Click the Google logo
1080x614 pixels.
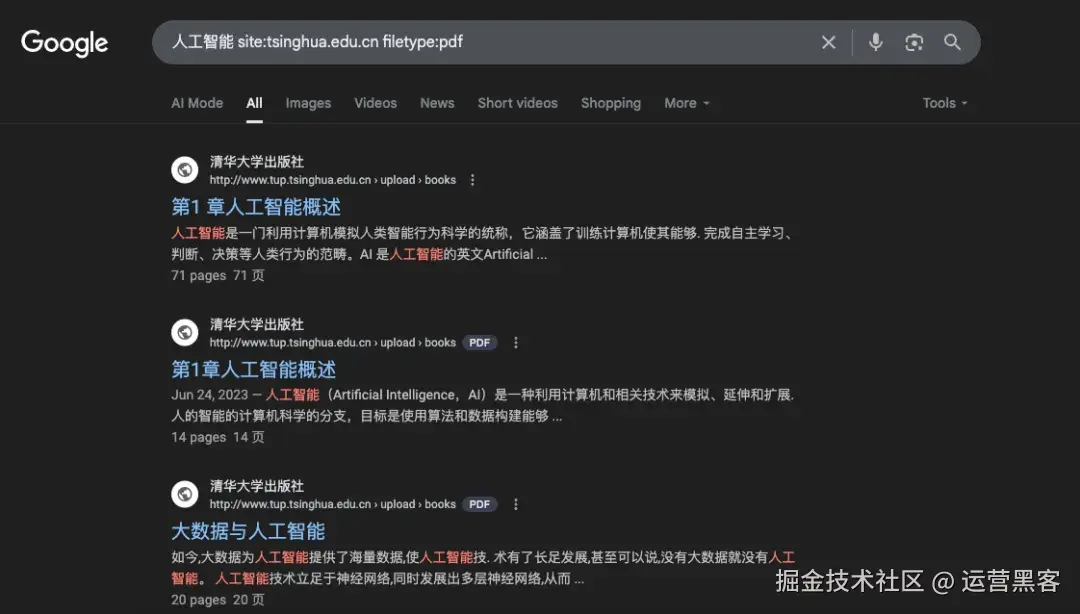coord(64,44)
